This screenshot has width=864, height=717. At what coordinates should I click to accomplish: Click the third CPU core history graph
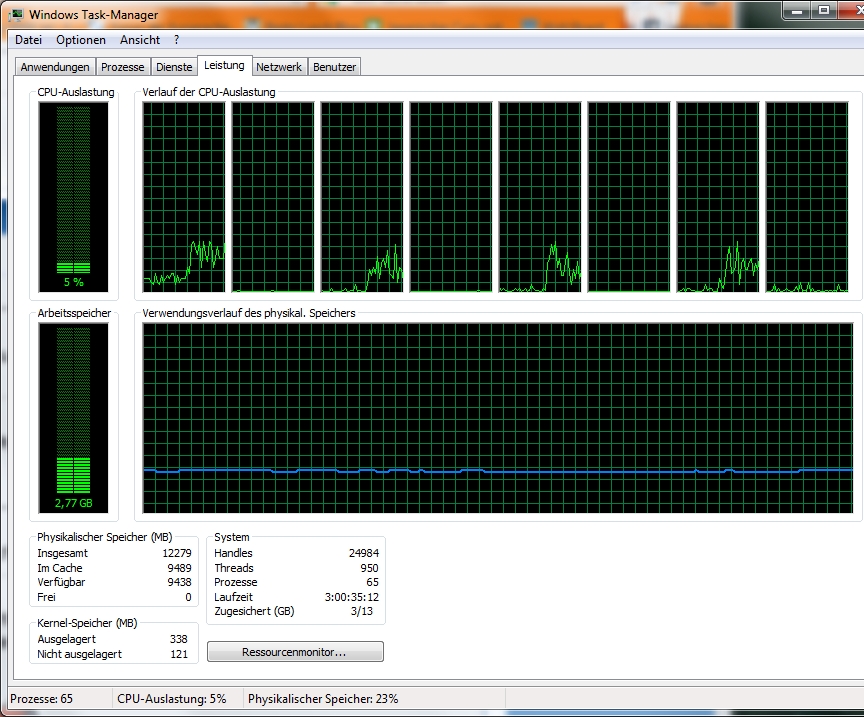362,197
